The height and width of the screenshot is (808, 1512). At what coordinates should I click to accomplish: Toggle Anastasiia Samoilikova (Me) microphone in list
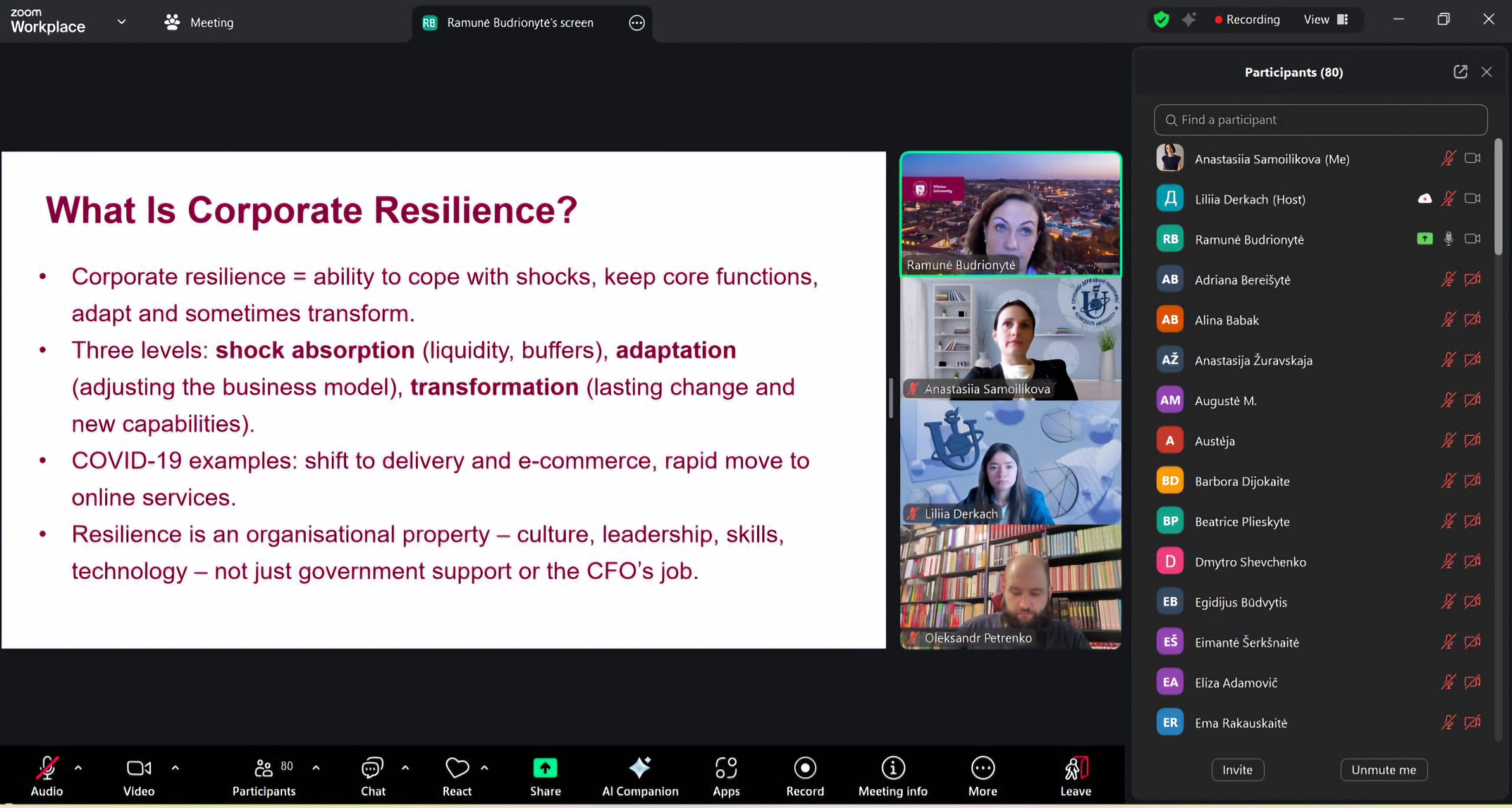point(1448,158)
